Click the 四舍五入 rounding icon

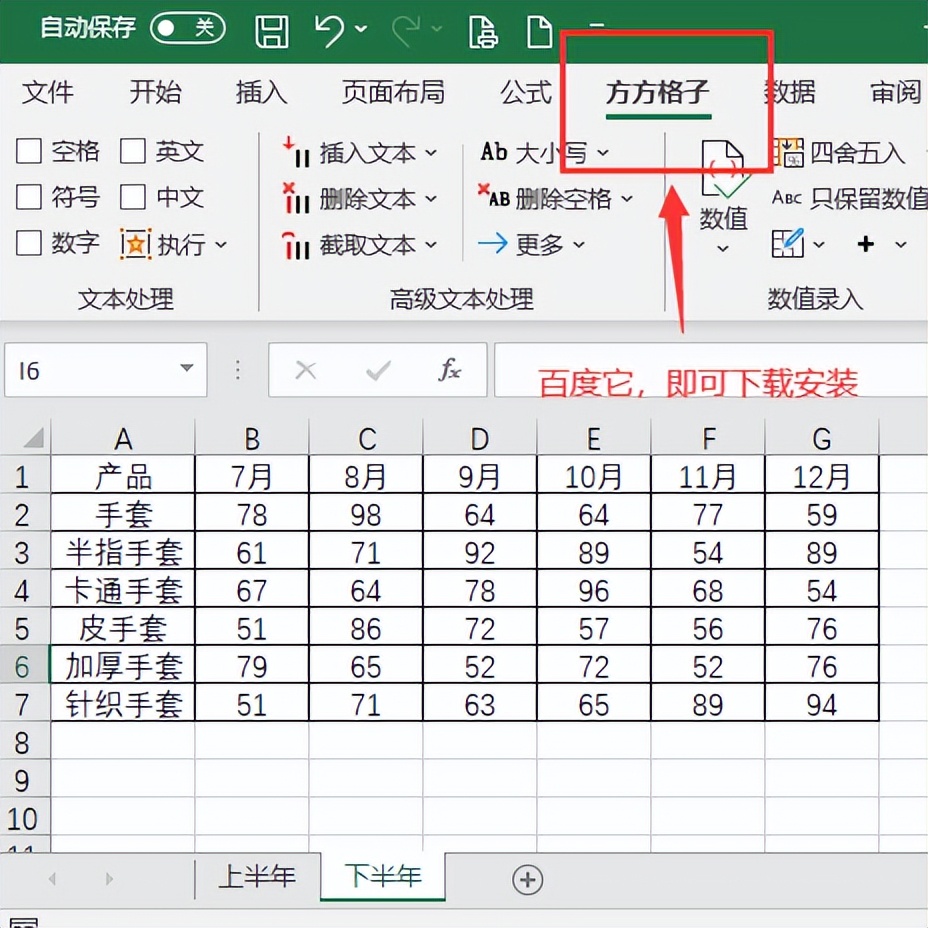791,151
